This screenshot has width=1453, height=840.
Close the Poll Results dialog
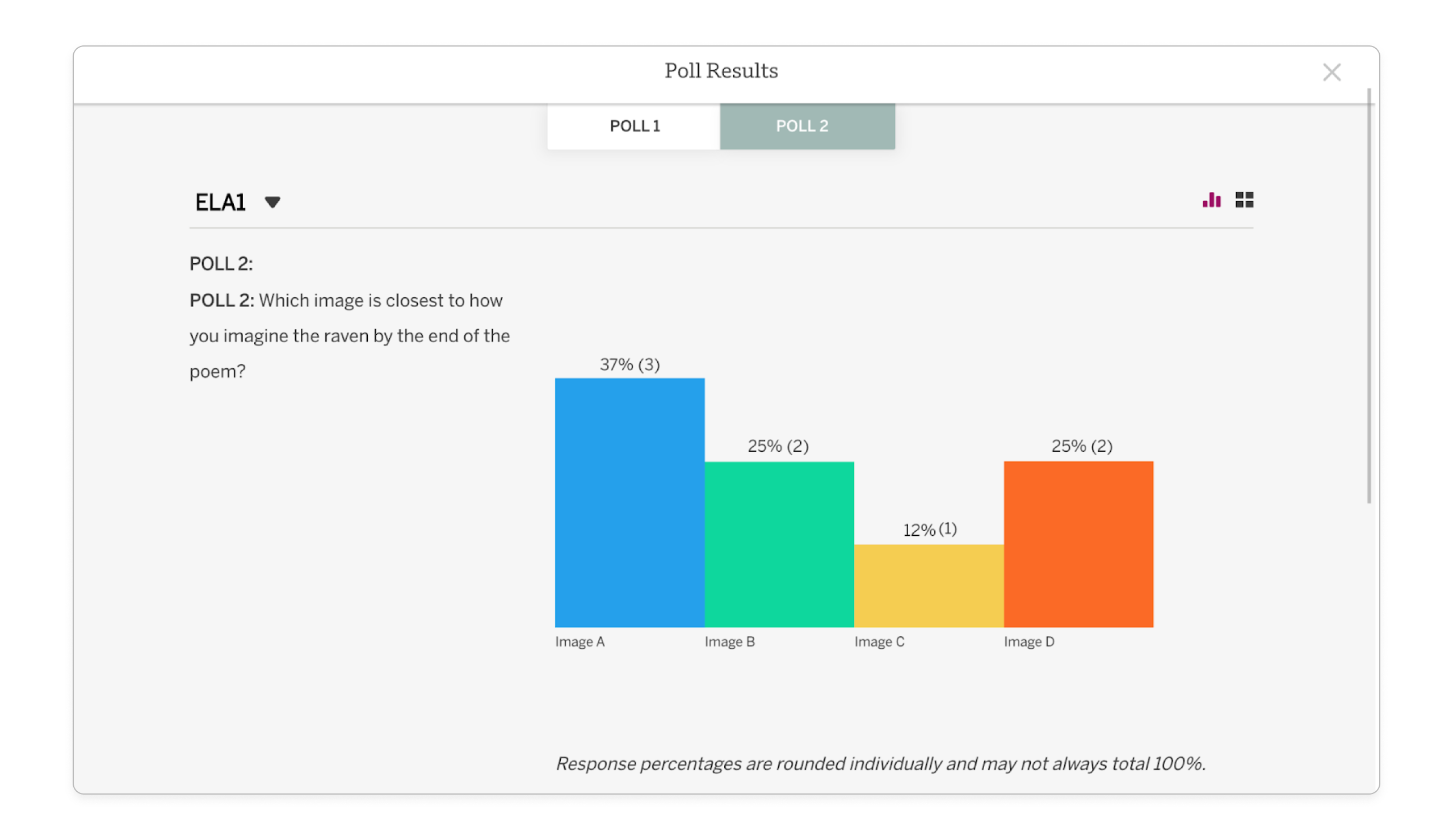coord(1332,72)
